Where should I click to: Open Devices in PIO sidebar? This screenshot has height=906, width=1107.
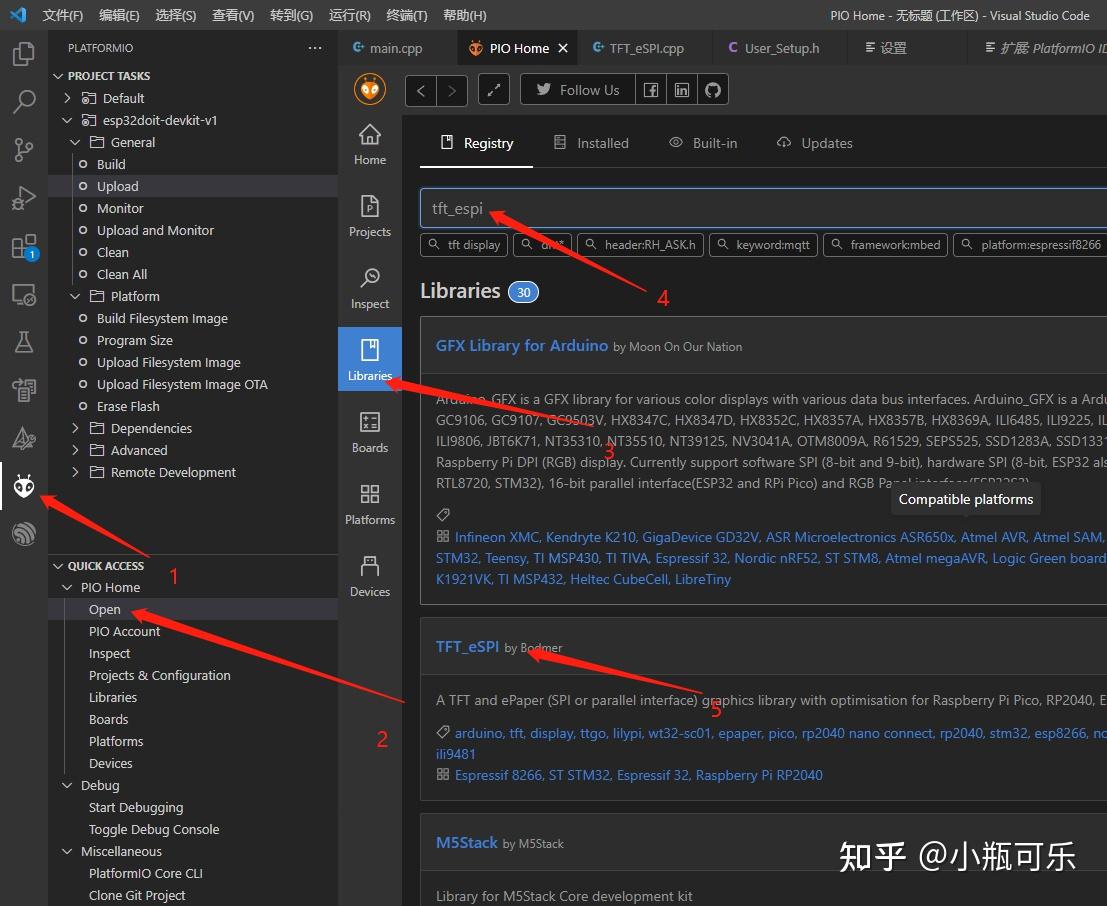click(370, 576)
